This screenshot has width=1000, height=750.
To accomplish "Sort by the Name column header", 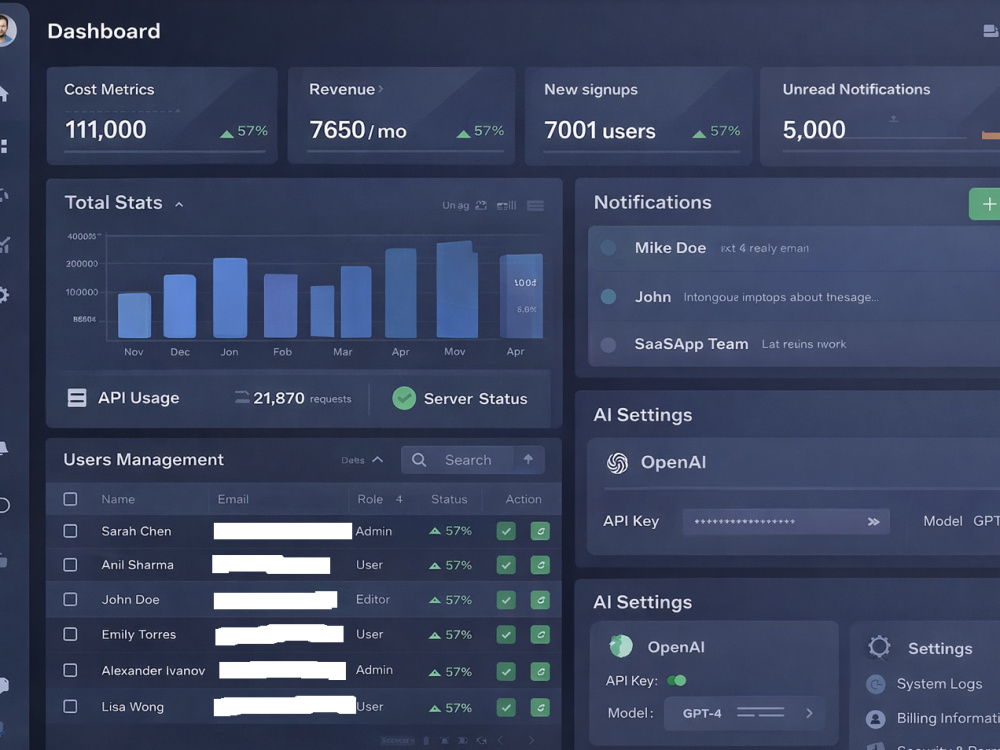I will 118,499.
